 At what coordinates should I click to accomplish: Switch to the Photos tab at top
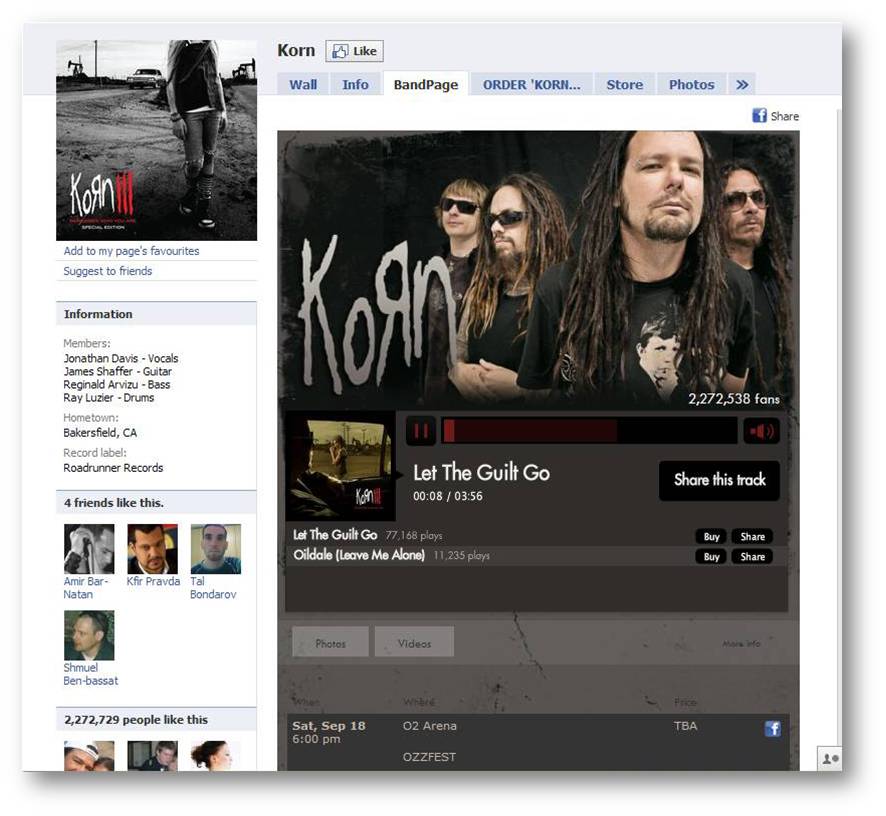692,84
